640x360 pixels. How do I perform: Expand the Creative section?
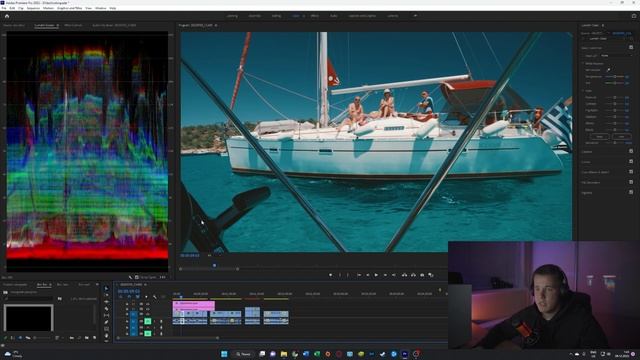[x=587, y=152]
